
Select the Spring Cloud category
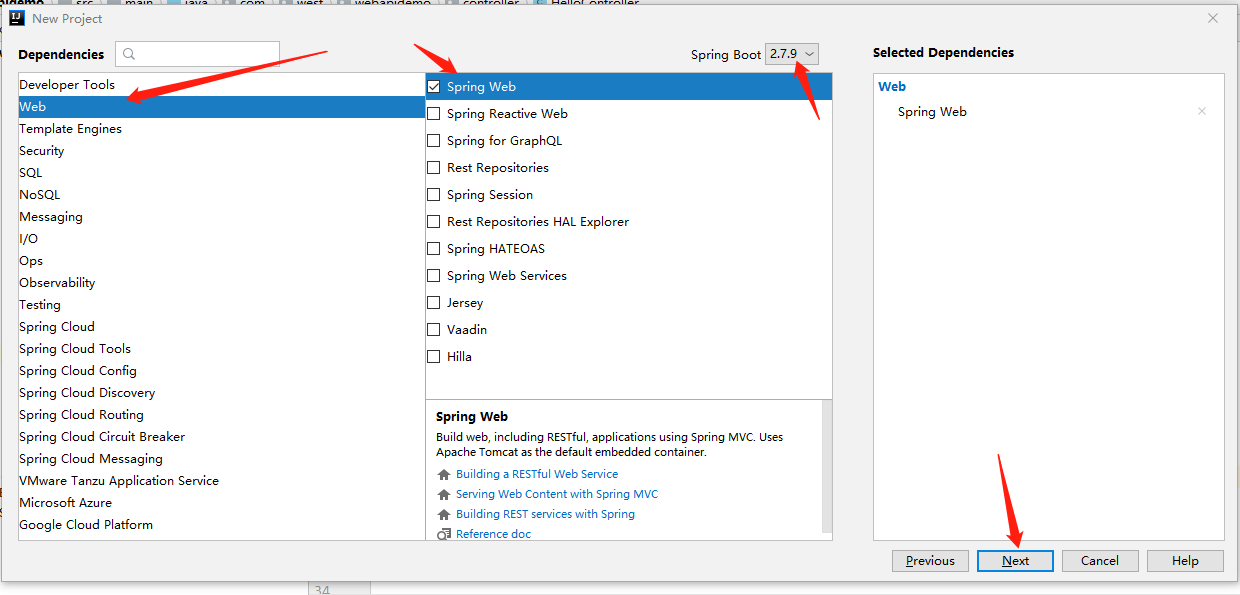click(222, 327)
